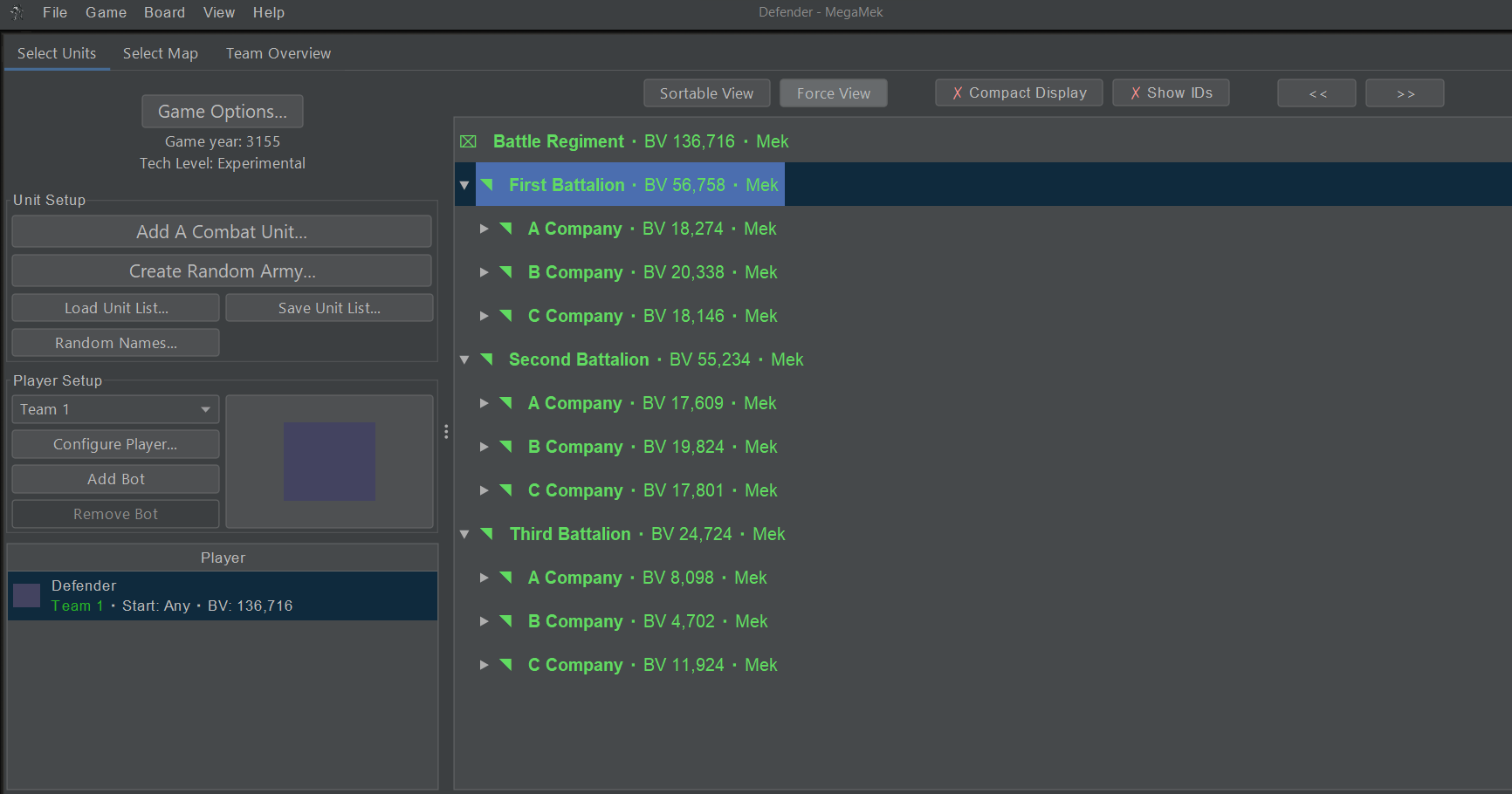Click the Defender player color swatch

click(x=27, y=595)
